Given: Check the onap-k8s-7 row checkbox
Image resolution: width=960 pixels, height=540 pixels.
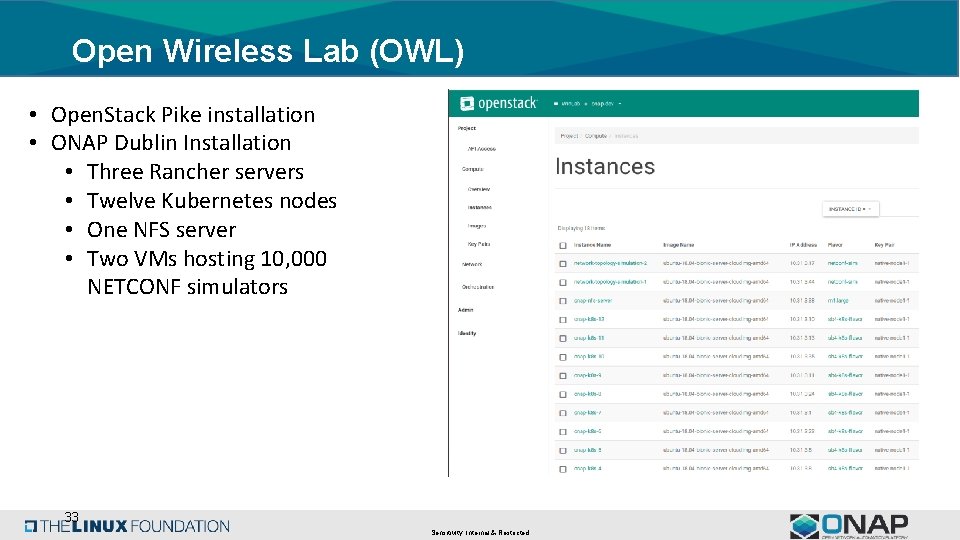Looking at the screenshot, I should (x=563, y=413).
